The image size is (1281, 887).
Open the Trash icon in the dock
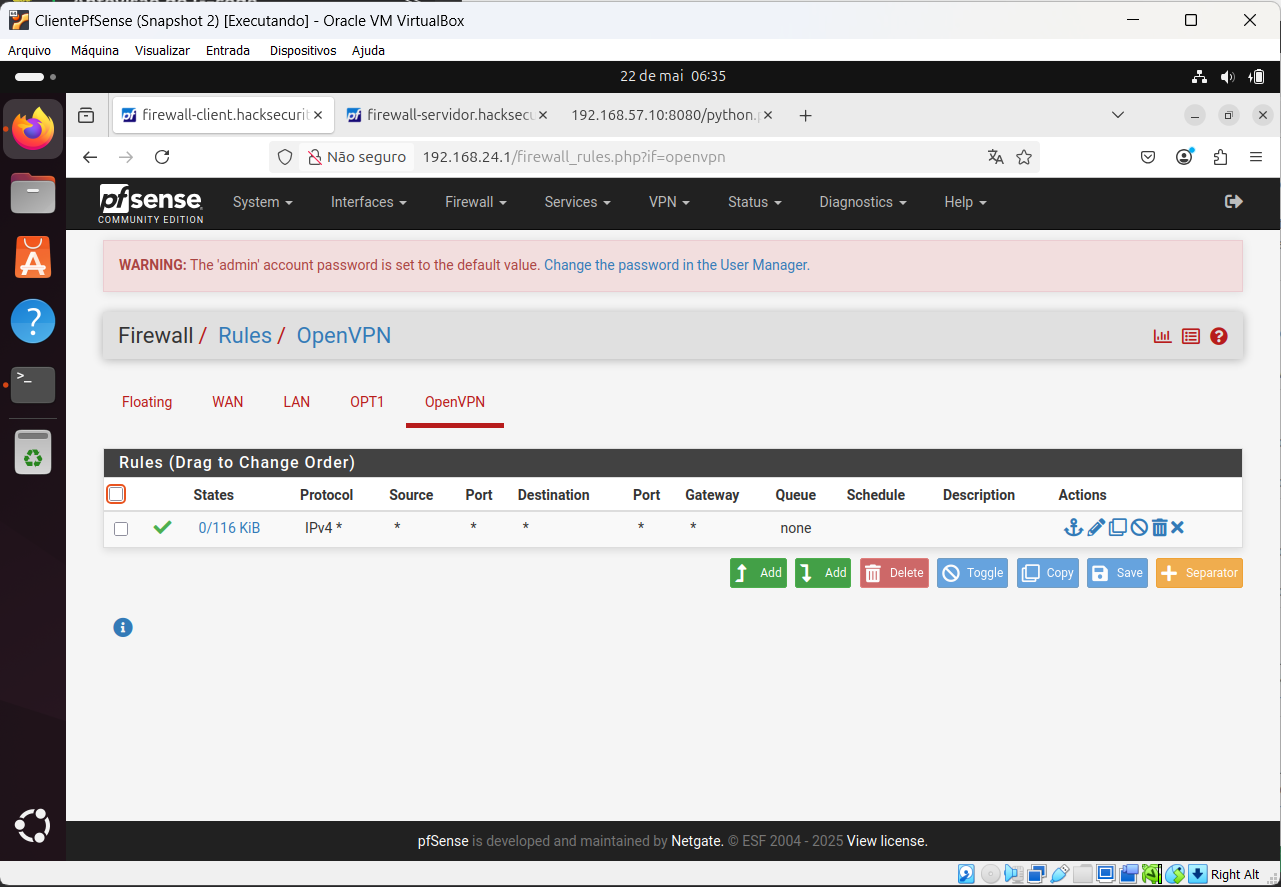(x=33, y=452)
